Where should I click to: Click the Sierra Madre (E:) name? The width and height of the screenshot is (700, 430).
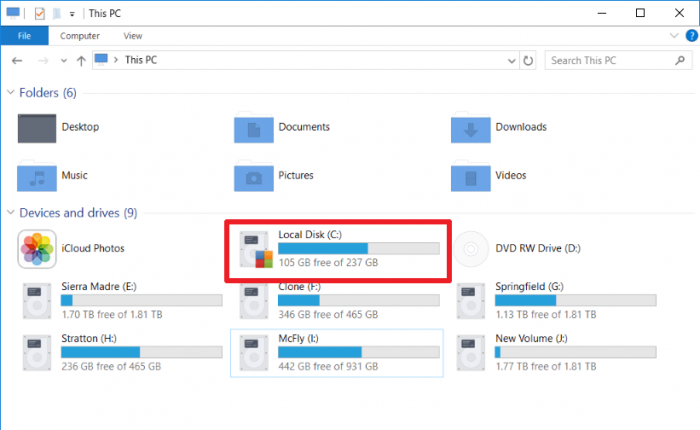[99, 286]
